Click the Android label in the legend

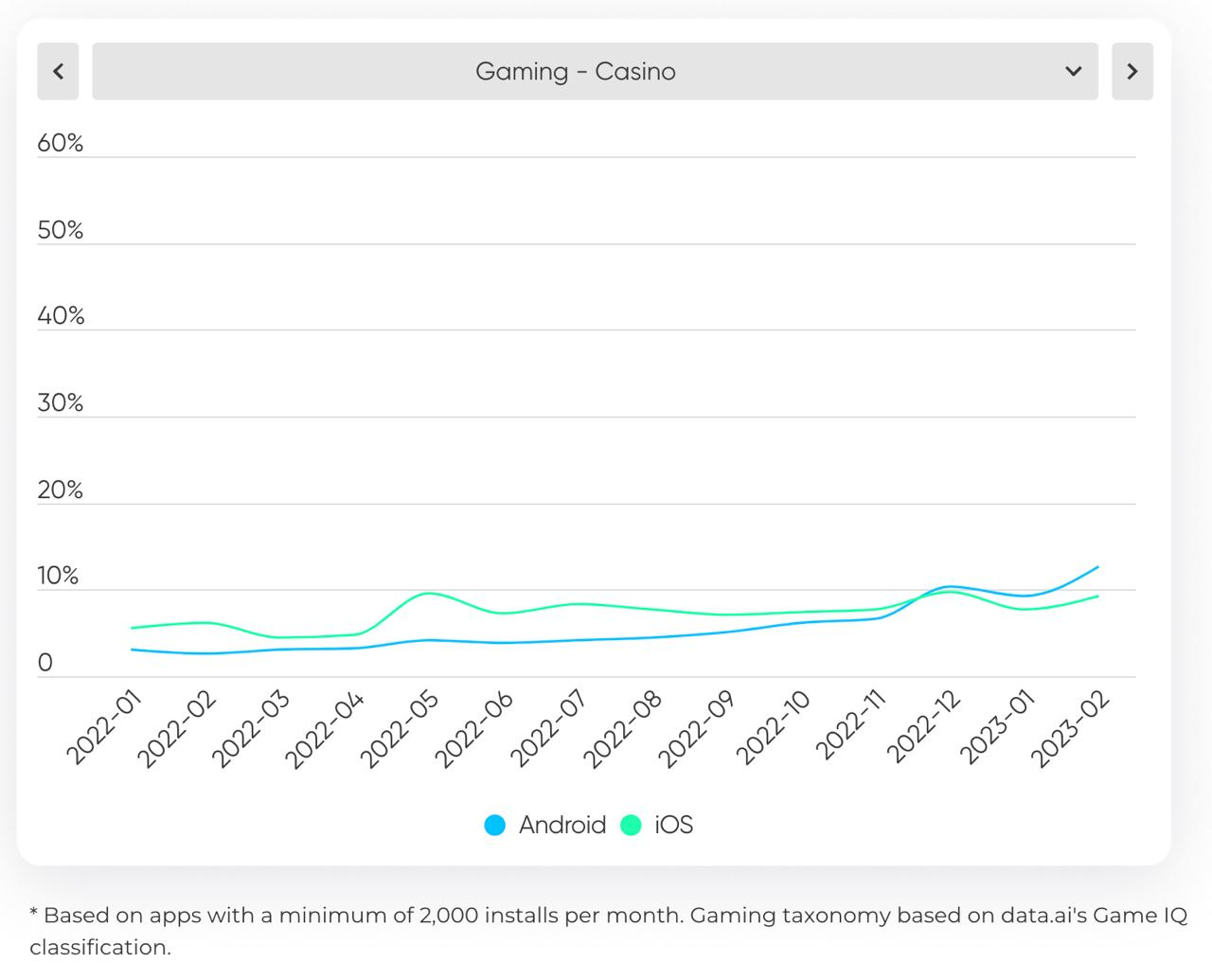(x=562, y=825)
